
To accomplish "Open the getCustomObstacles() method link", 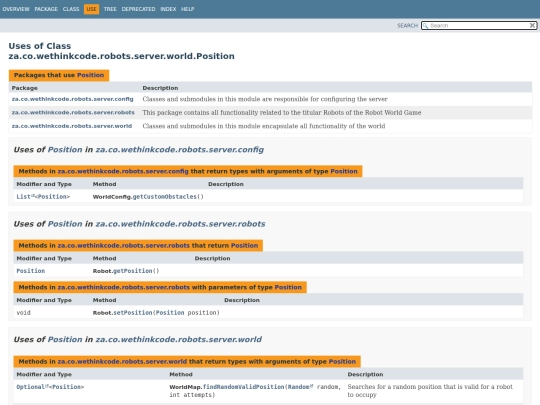I will (168, 197).
